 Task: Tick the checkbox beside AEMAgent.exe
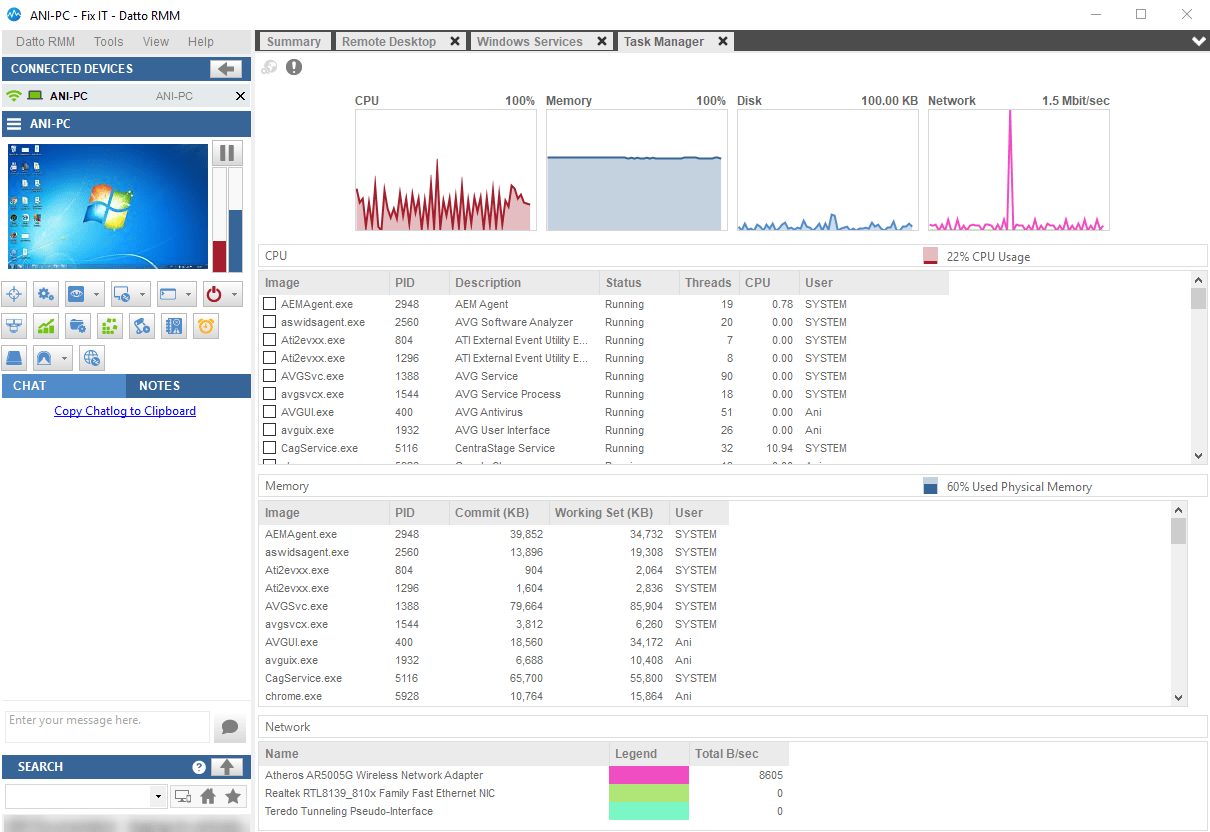point(270,303)
